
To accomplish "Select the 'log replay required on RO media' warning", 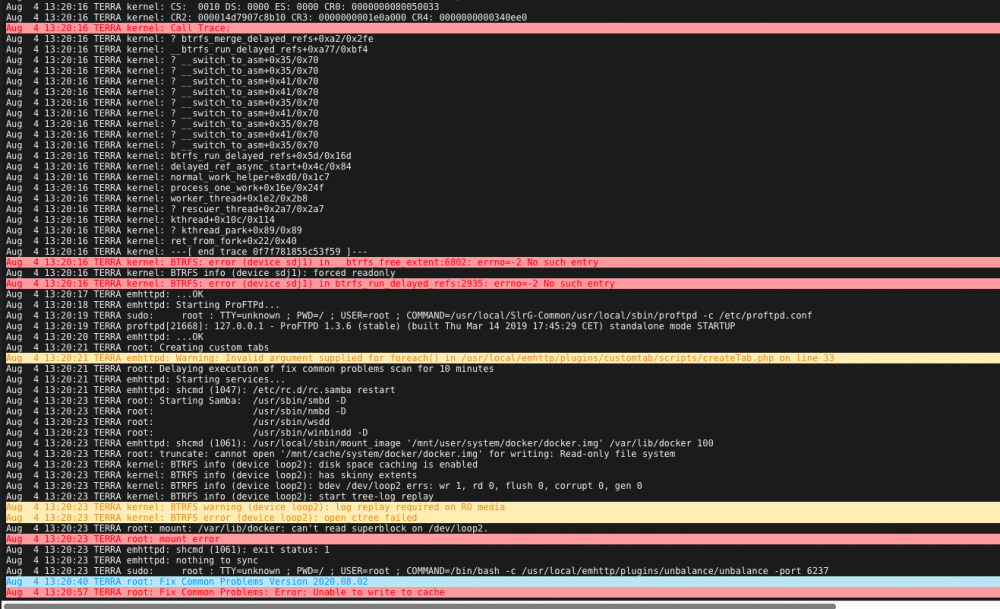I will pyautogui.click(x=503, y=507).
